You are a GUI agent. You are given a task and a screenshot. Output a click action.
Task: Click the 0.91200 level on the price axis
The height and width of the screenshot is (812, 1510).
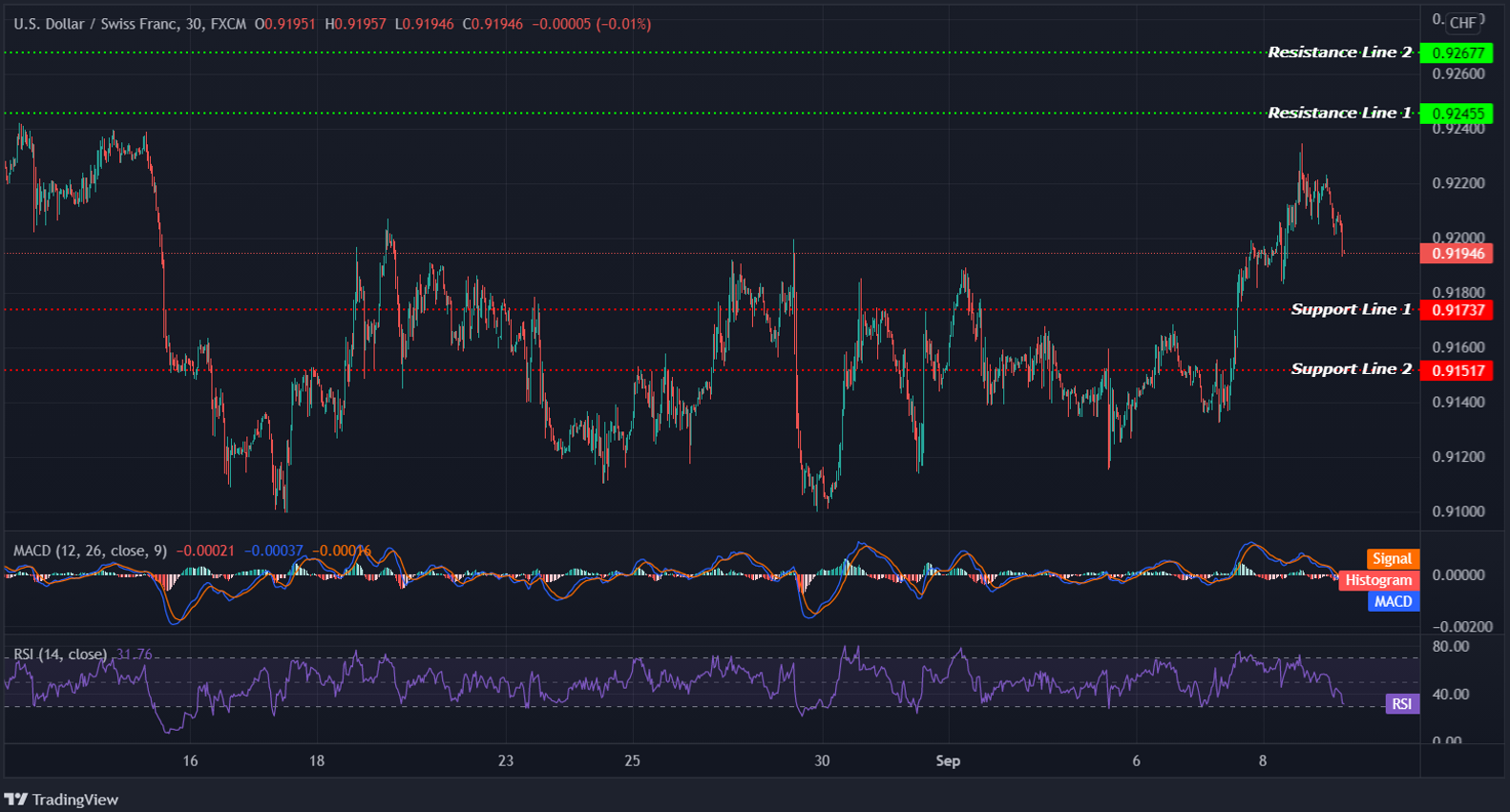pyautogui.click(x=1458, y=457)
